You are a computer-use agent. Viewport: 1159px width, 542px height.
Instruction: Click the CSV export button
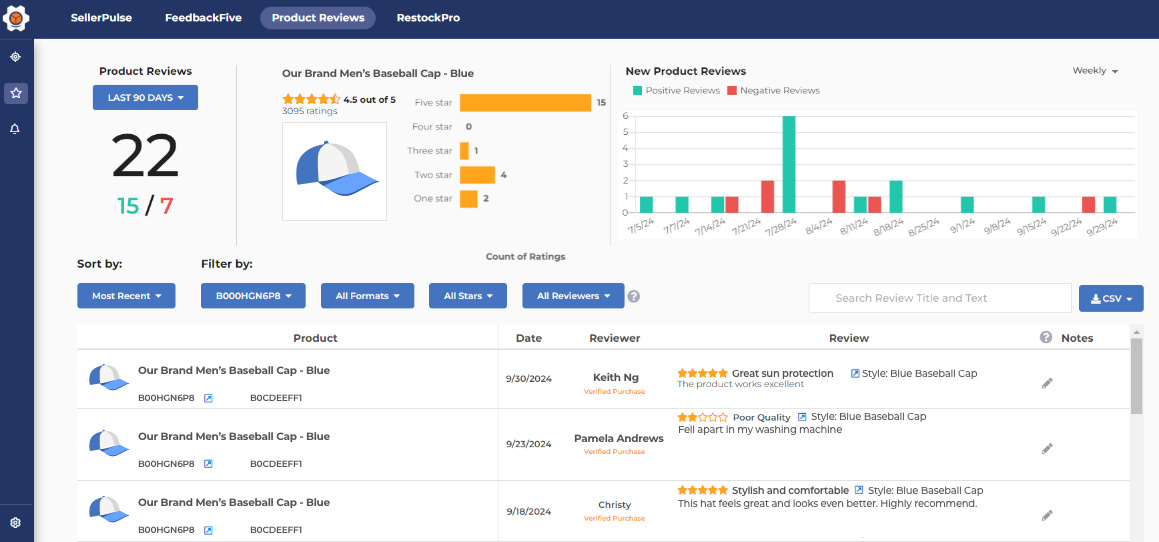(x=1110, y=298)
